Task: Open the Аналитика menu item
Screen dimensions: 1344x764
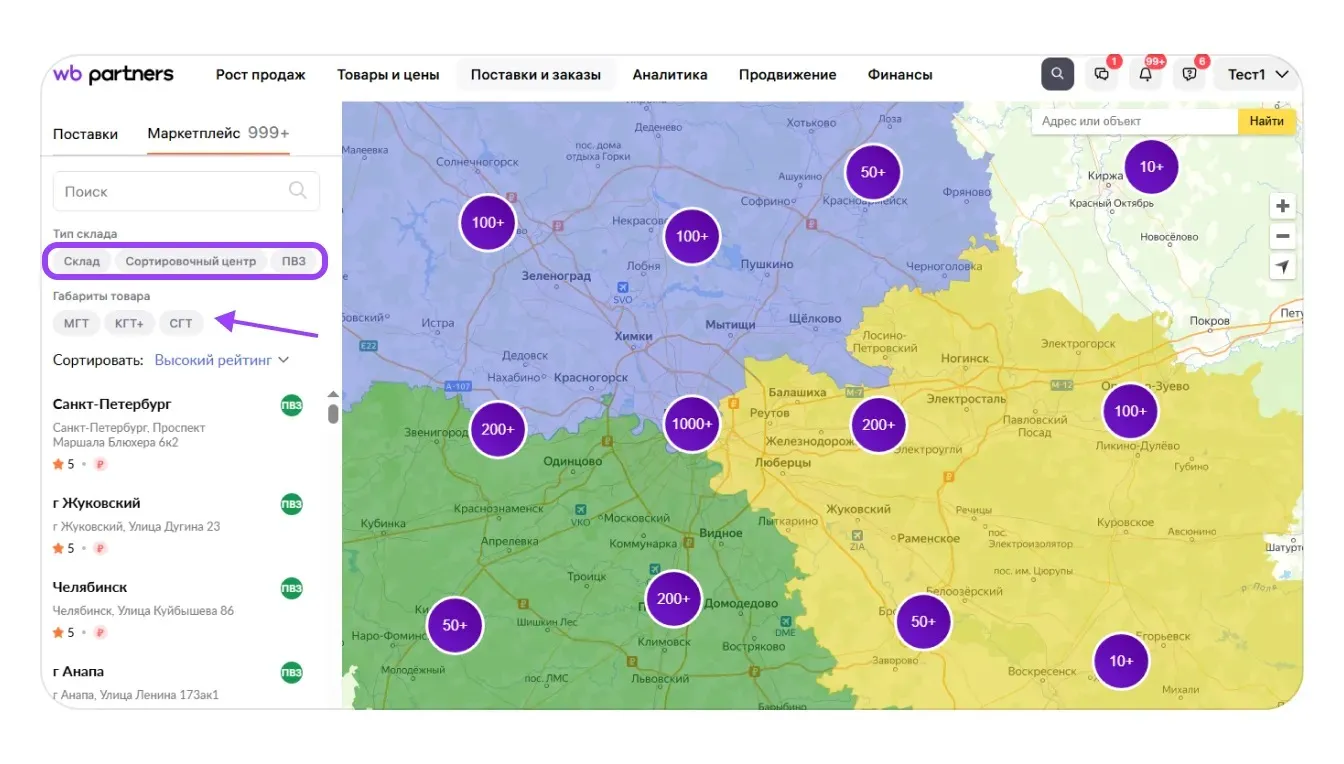Action: click(x=670, y=75)
